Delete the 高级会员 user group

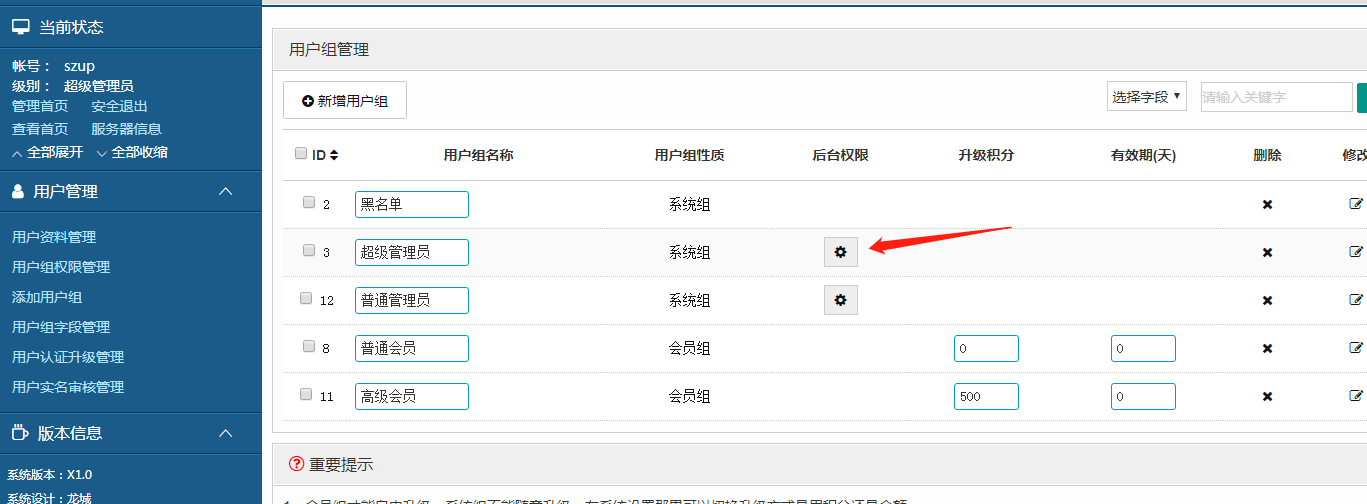click(x=1267, y=396)
